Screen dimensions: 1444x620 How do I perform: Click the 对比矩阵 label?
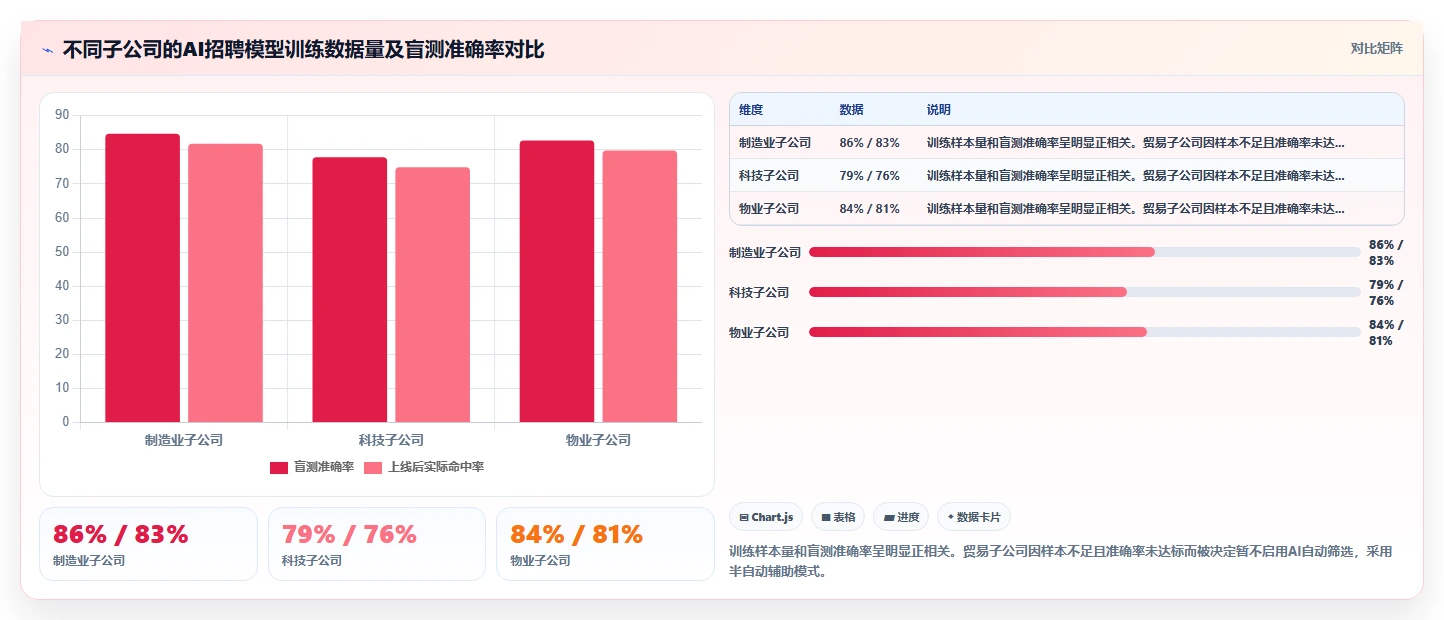(x=1376, y=48)
